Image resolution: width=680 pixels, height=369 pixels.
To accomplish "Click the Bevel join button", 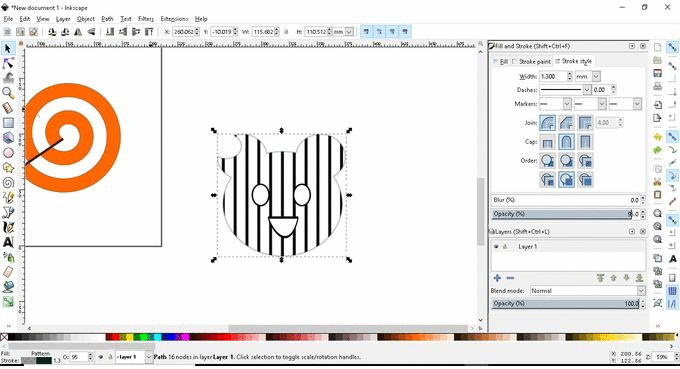I will [566, 123].
